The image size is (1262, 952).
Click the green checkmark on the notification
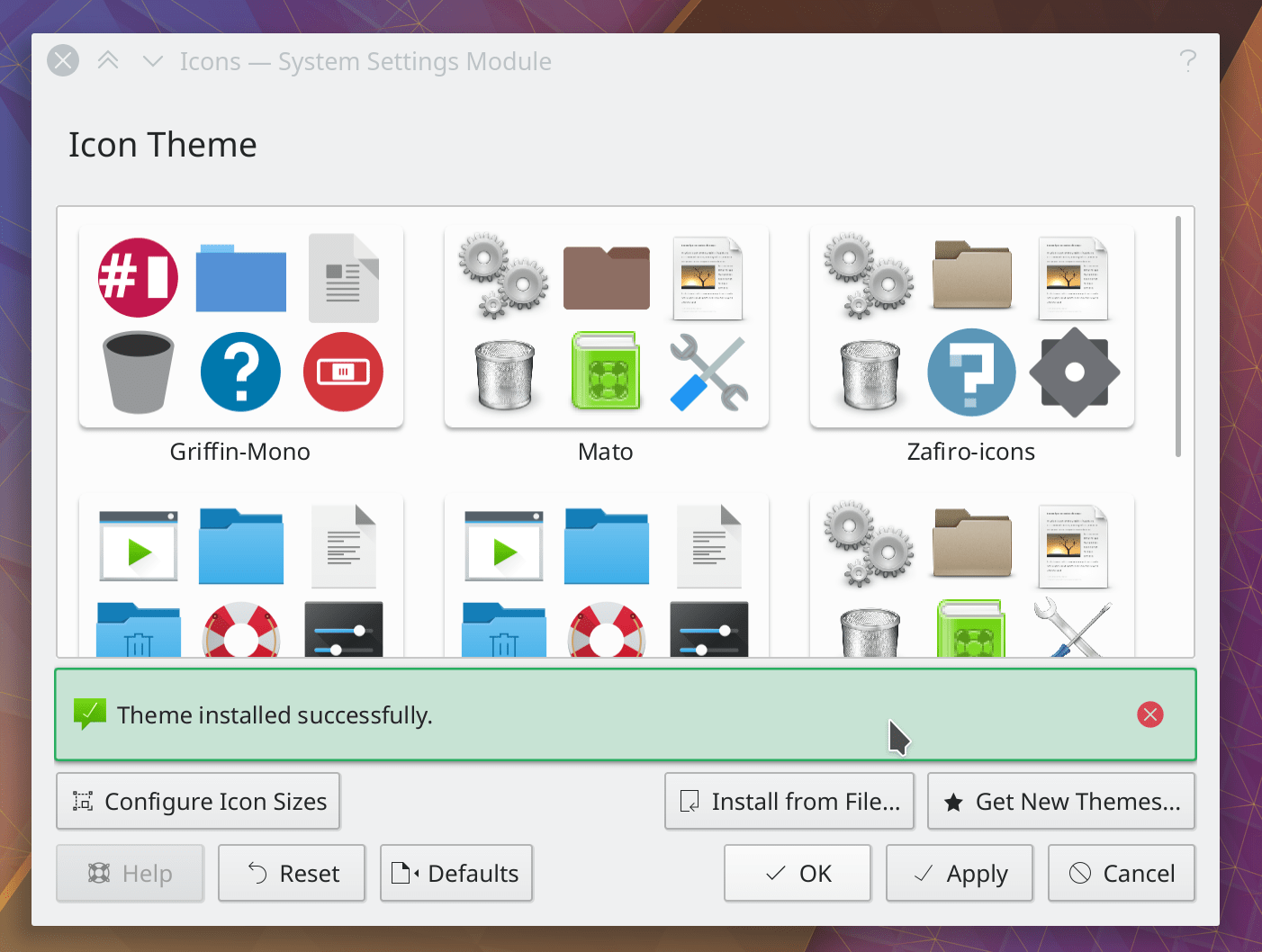[89, 712]
